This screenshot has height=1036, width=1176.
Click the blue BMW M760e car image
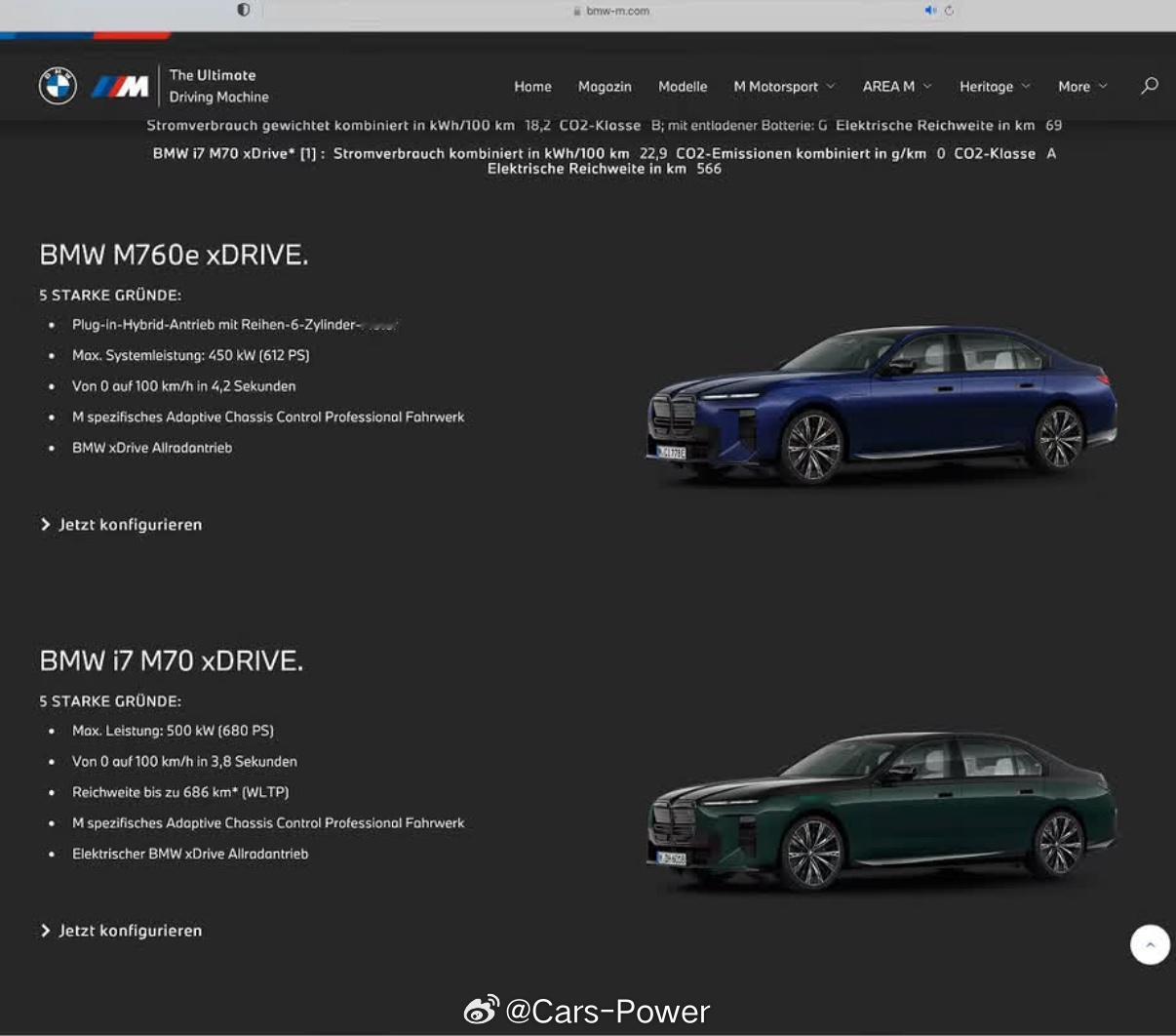tap(882, 405)
